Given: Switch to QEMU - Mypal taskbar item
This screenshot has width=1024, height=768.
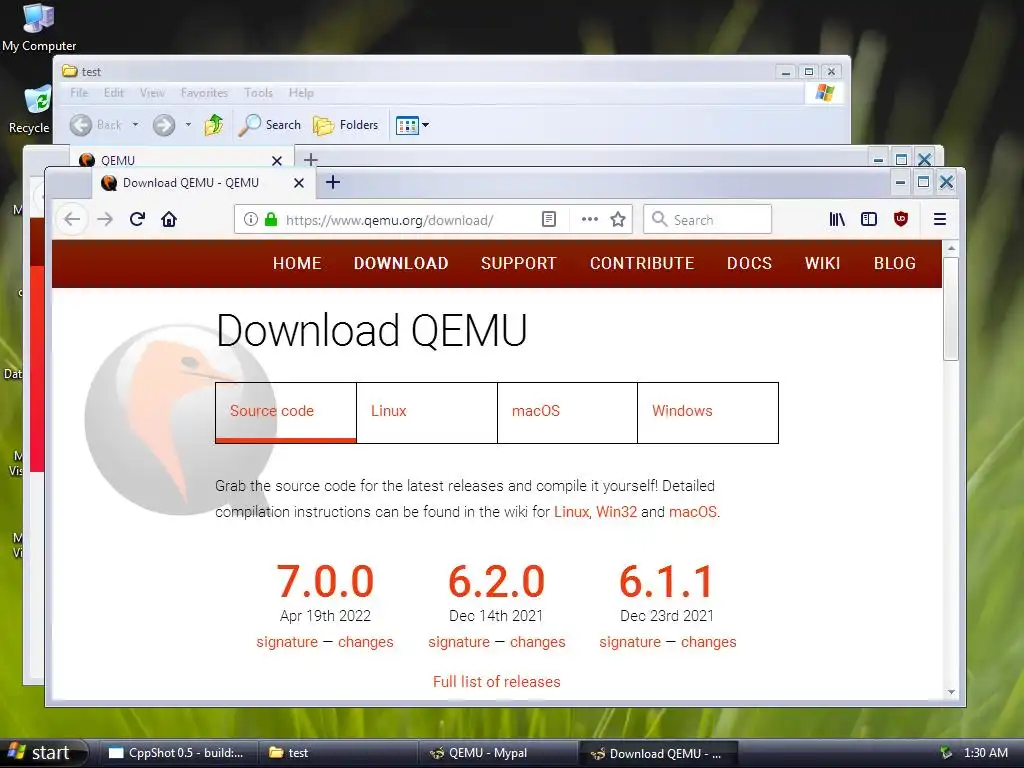Looking at the screenshot, I should 497,753.
